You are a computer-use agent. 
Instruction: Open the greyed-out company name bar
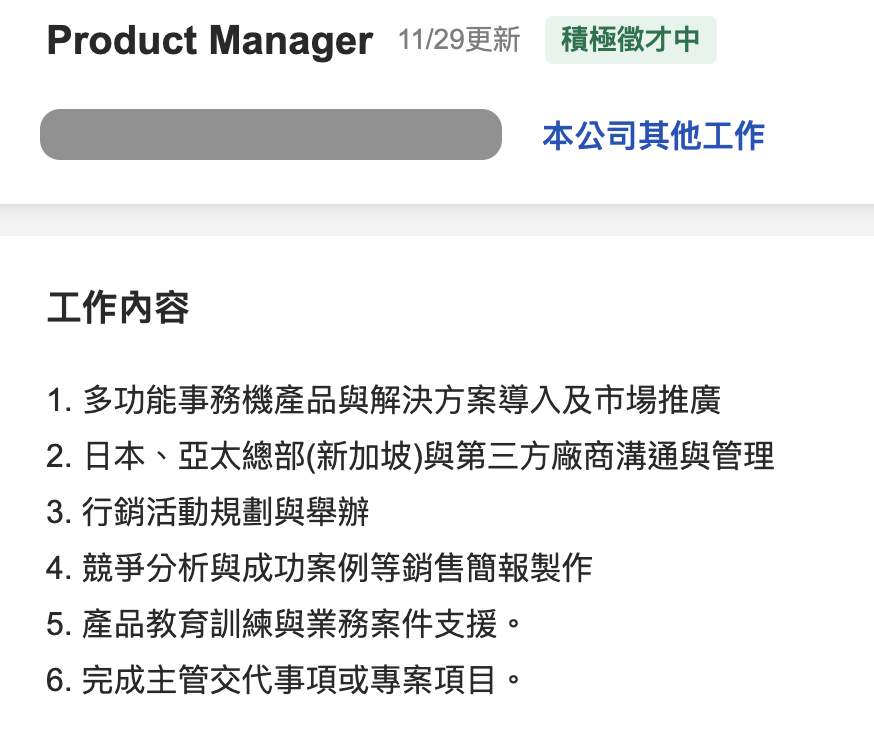(270, 135)
